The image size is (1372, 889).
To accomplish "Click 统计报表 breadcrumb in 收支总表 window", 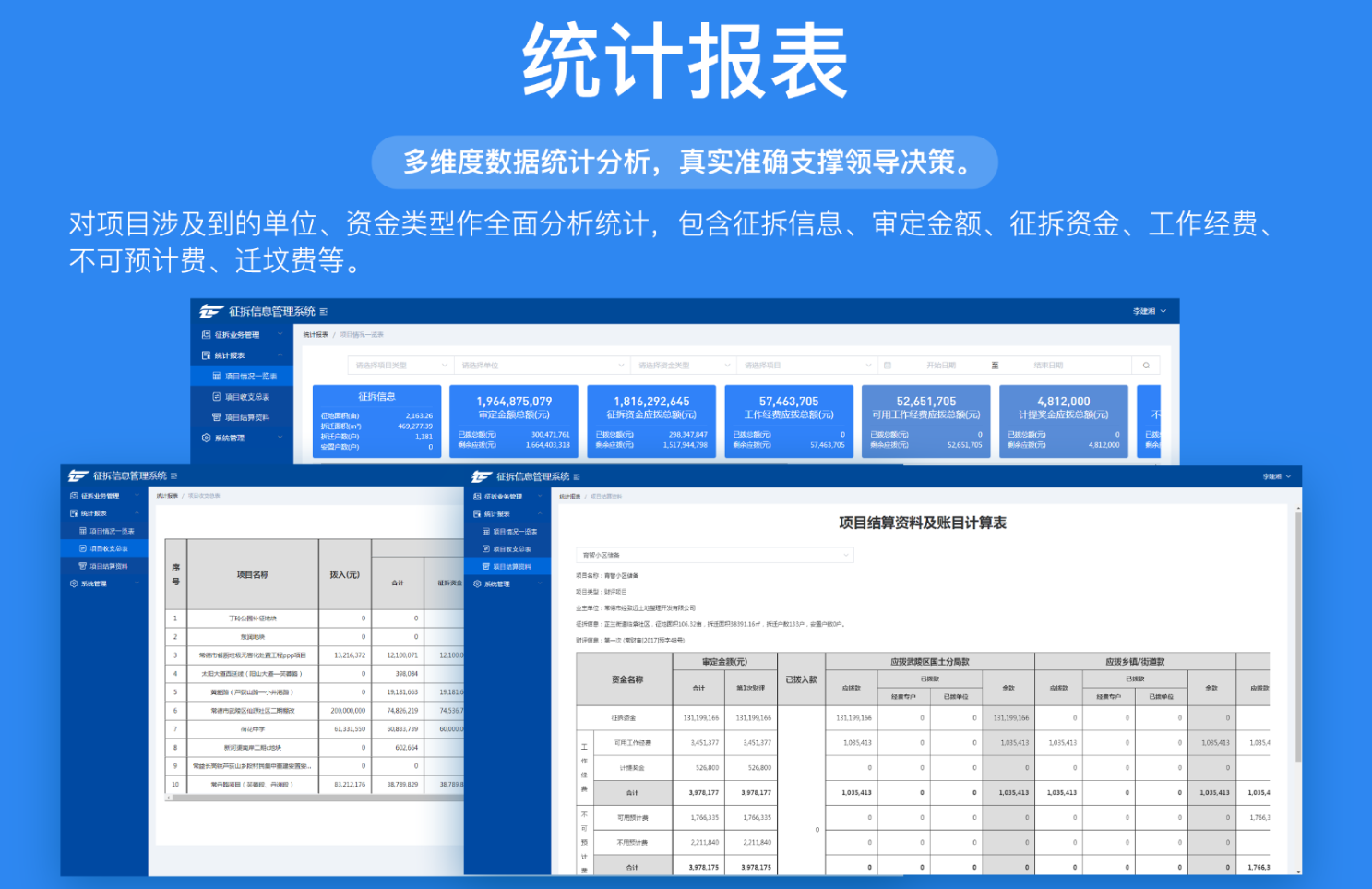I will 167,496.
